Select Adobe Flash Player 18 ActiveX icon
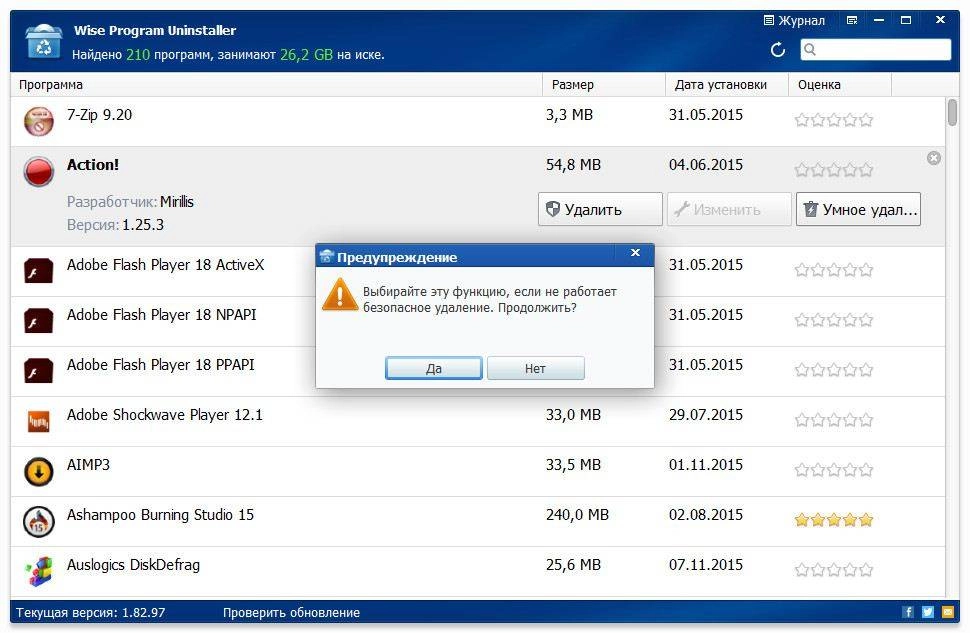The image size is (970, 633). (38, 271)
